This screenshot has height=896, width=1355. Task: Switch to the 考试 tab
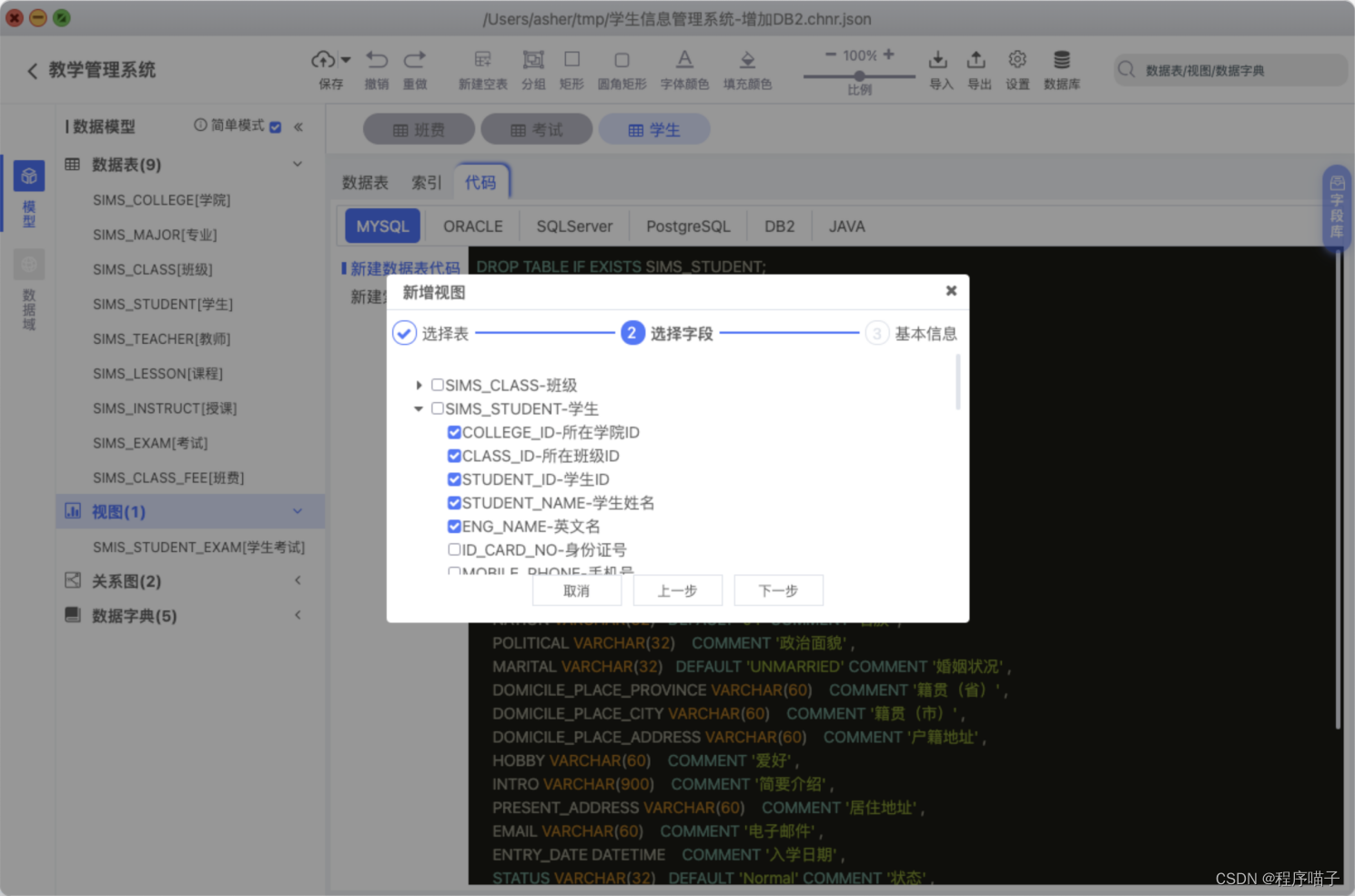click(x=537, y=130)
